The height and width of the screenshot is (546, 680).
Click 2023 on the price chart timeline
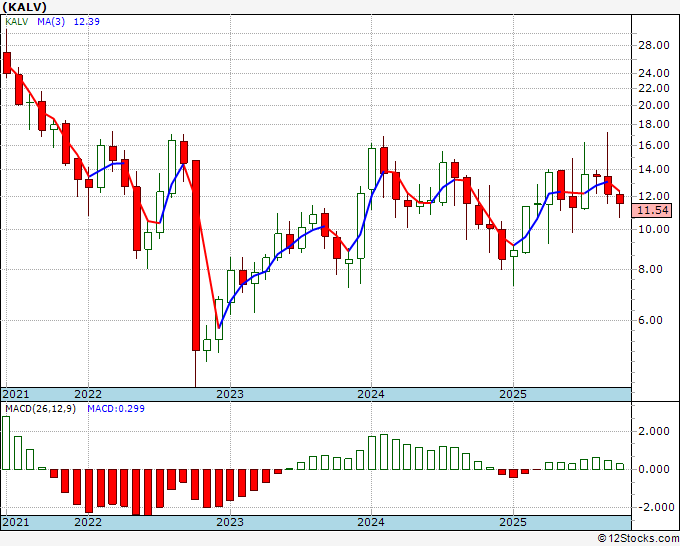(x=230, y=394)
